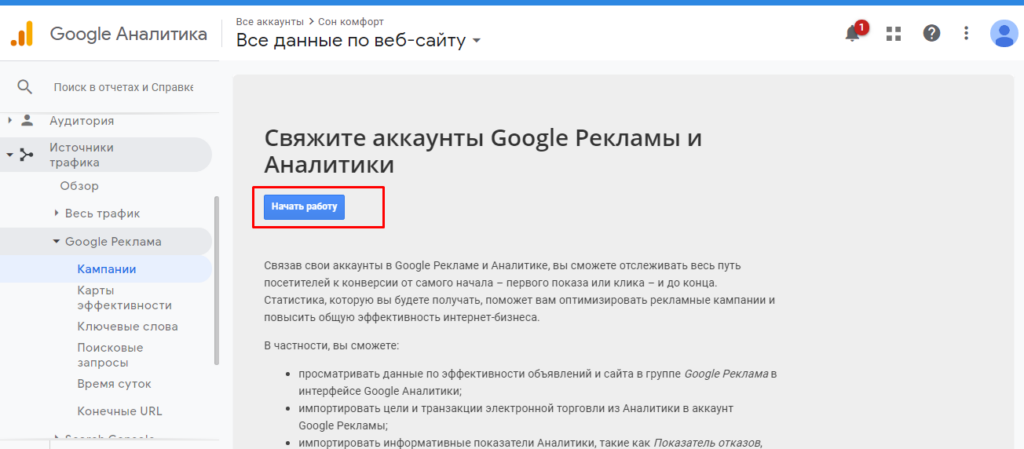This screenshot has width=1024, height=449.
Task: Open the Все данные по веб-сайту dropdown
Action: coord(359,41)
